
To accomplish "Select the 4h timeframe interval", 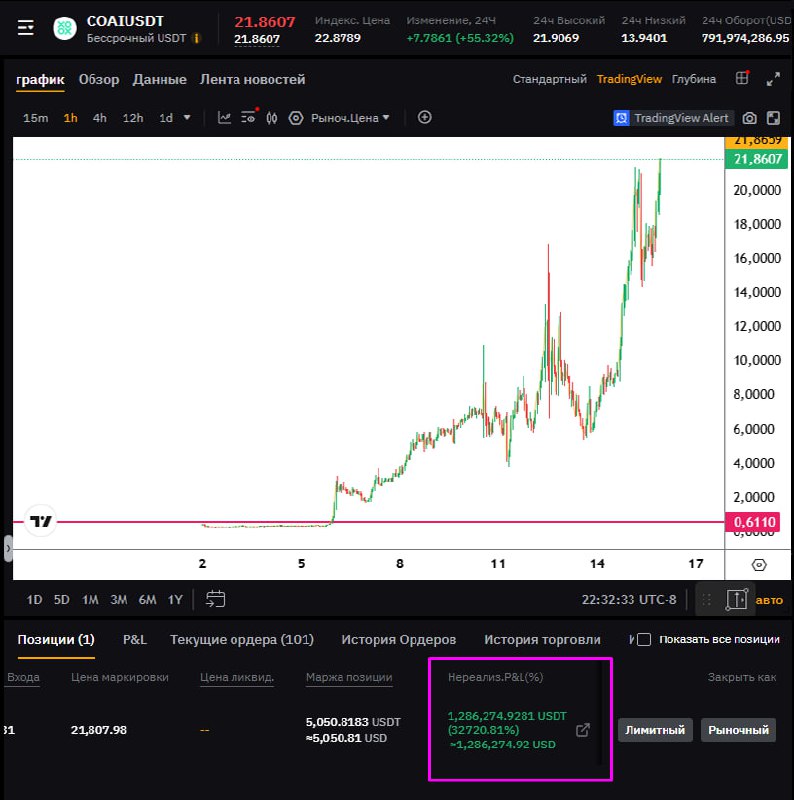I will point(100,118).
